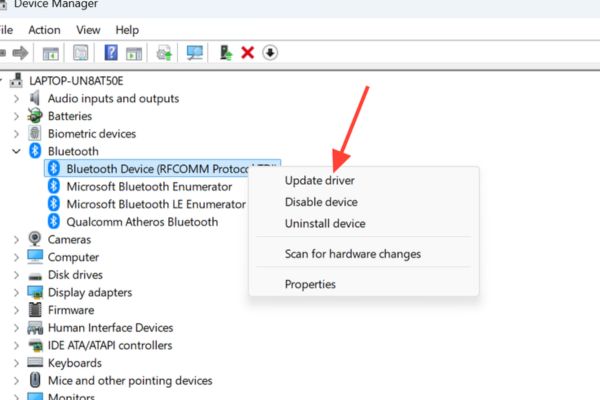Click the Disk drives icon
Image resolution: width=600 pixels, height=400 pixels.
pyautogui.click(x=35, y=276)
